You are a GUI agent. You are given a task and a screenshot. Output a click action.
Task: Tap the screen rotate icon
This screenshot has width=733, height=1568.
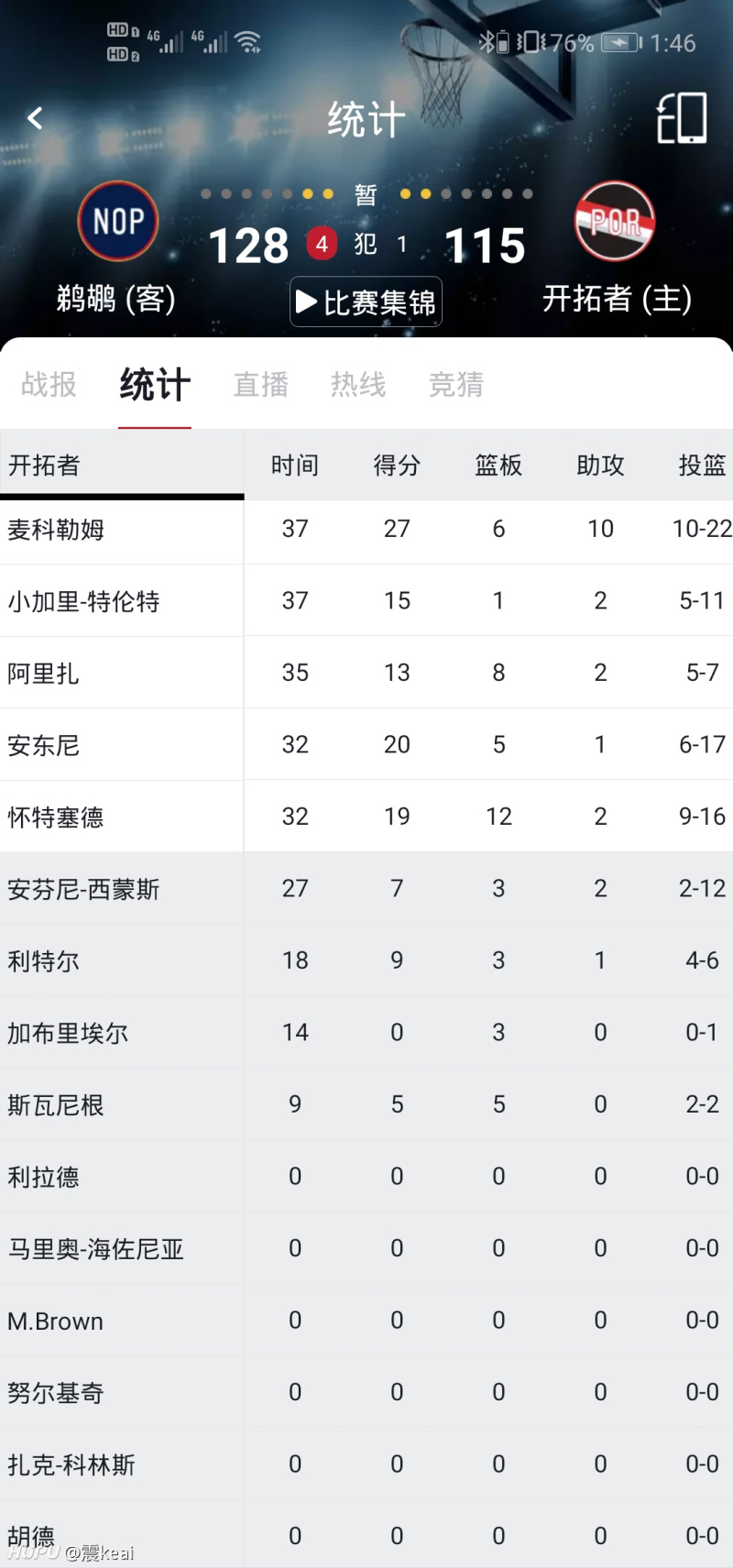[682, 118]
